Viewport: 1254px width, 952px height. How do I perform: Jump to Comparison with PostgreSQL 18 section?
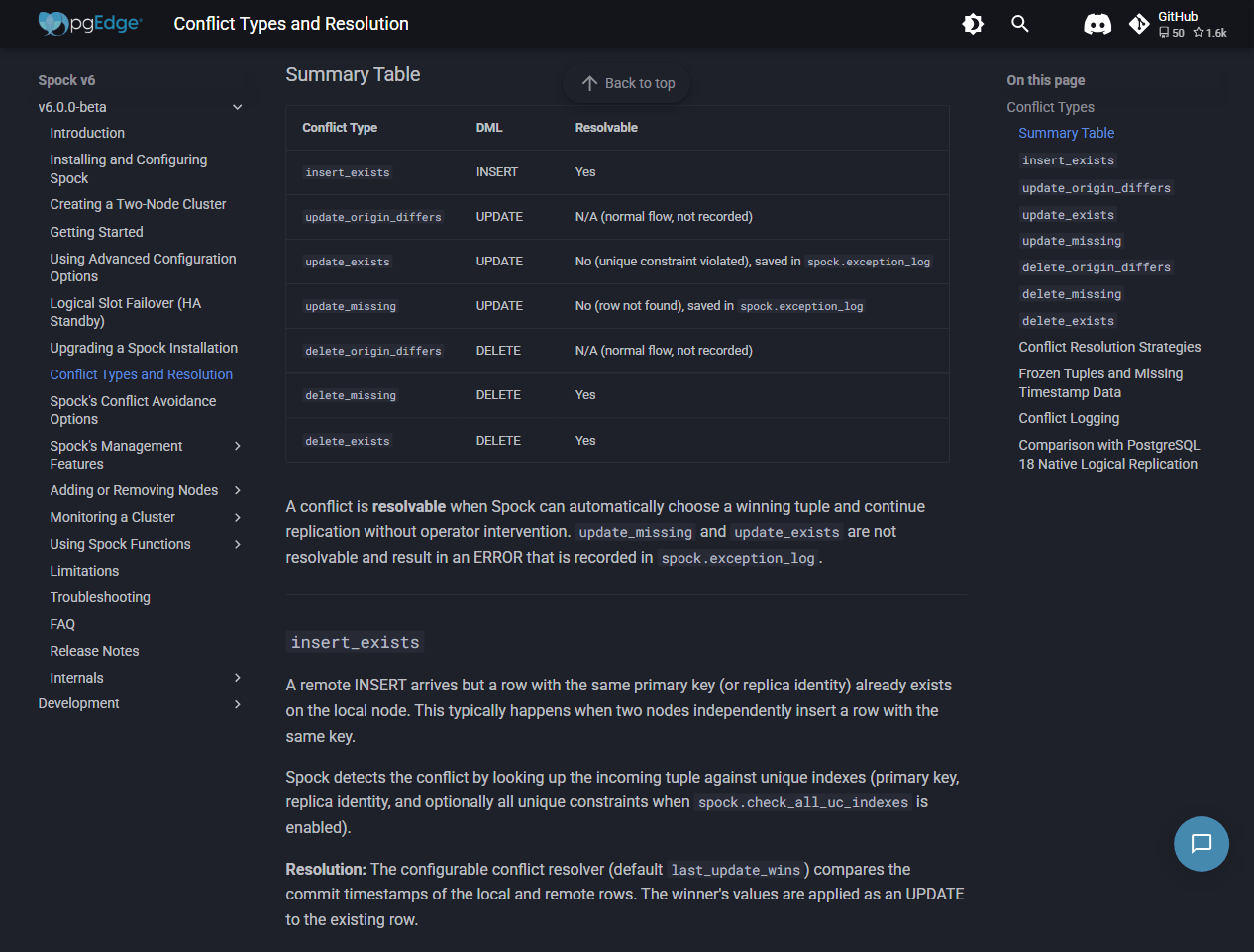1109,454
